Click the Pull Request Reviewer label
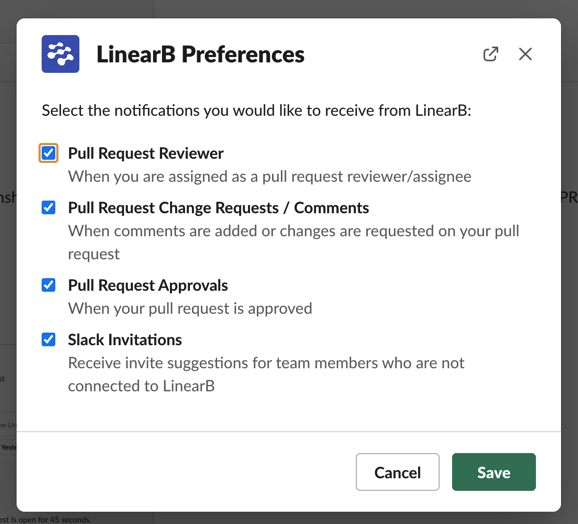Image resolution: width=578 pixels, height=524 pixels. click(x=146, y=153)
